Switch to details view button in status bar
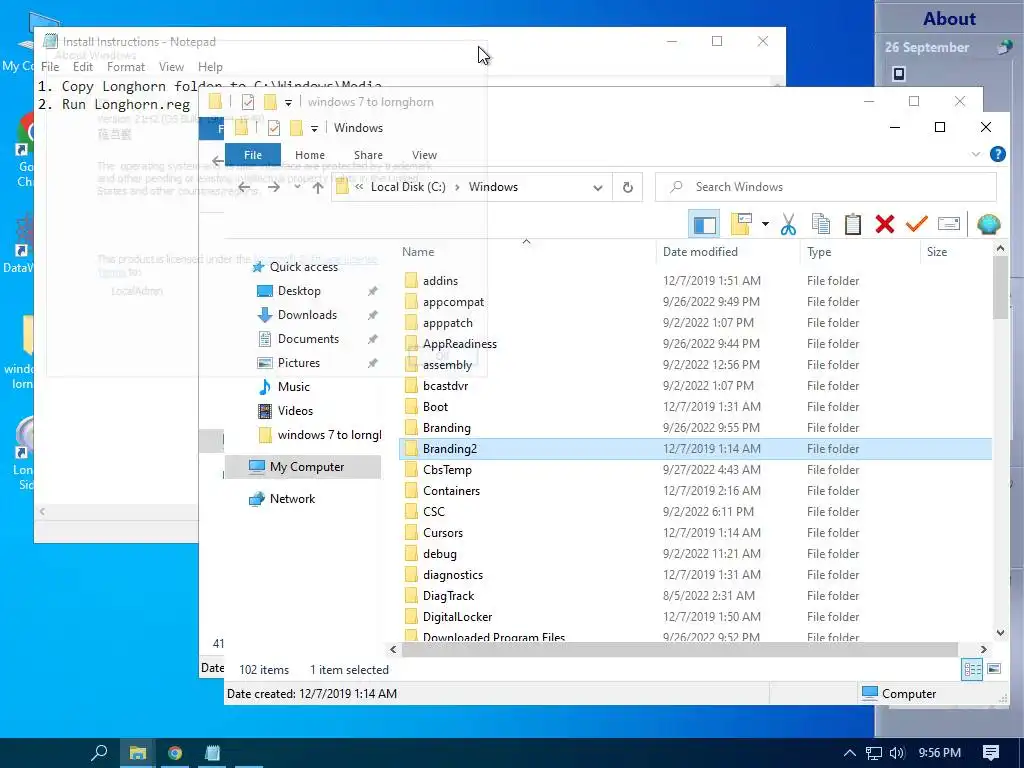Viewport: 1024px width, 768px height. (972, 669)
